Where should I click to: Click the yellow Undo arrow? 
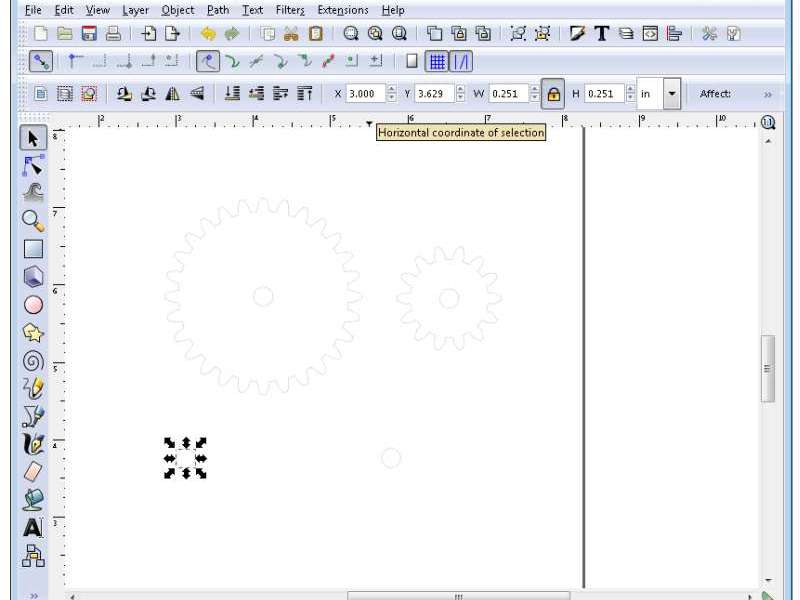[x=208, y=34]
